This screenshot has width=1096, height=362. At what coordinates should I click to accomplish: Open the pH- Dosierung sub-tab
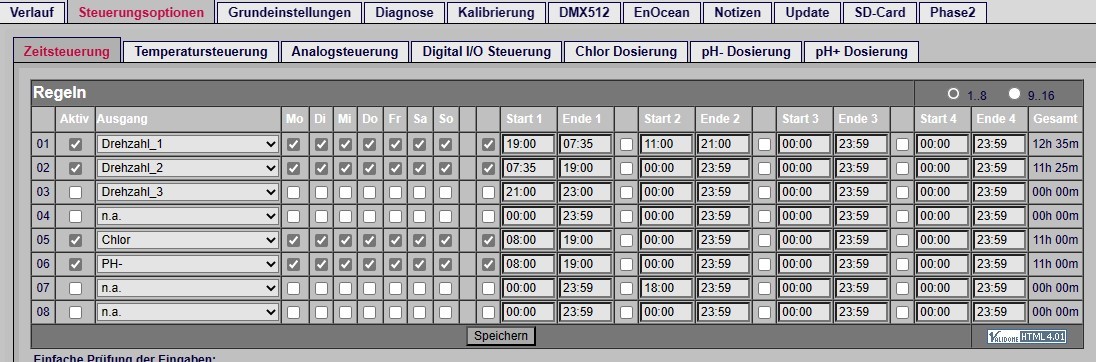(746, 51)
